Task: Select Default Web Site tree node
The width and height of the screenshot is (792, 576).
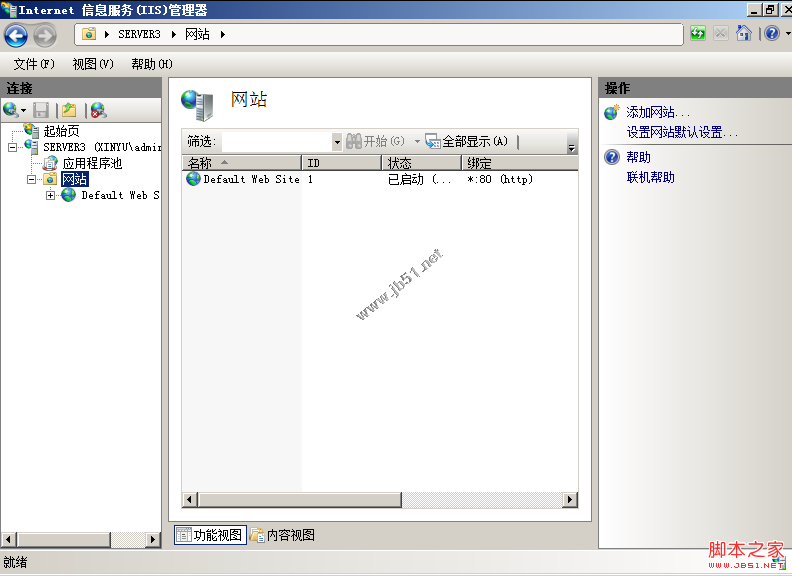Action: [120, 195]
